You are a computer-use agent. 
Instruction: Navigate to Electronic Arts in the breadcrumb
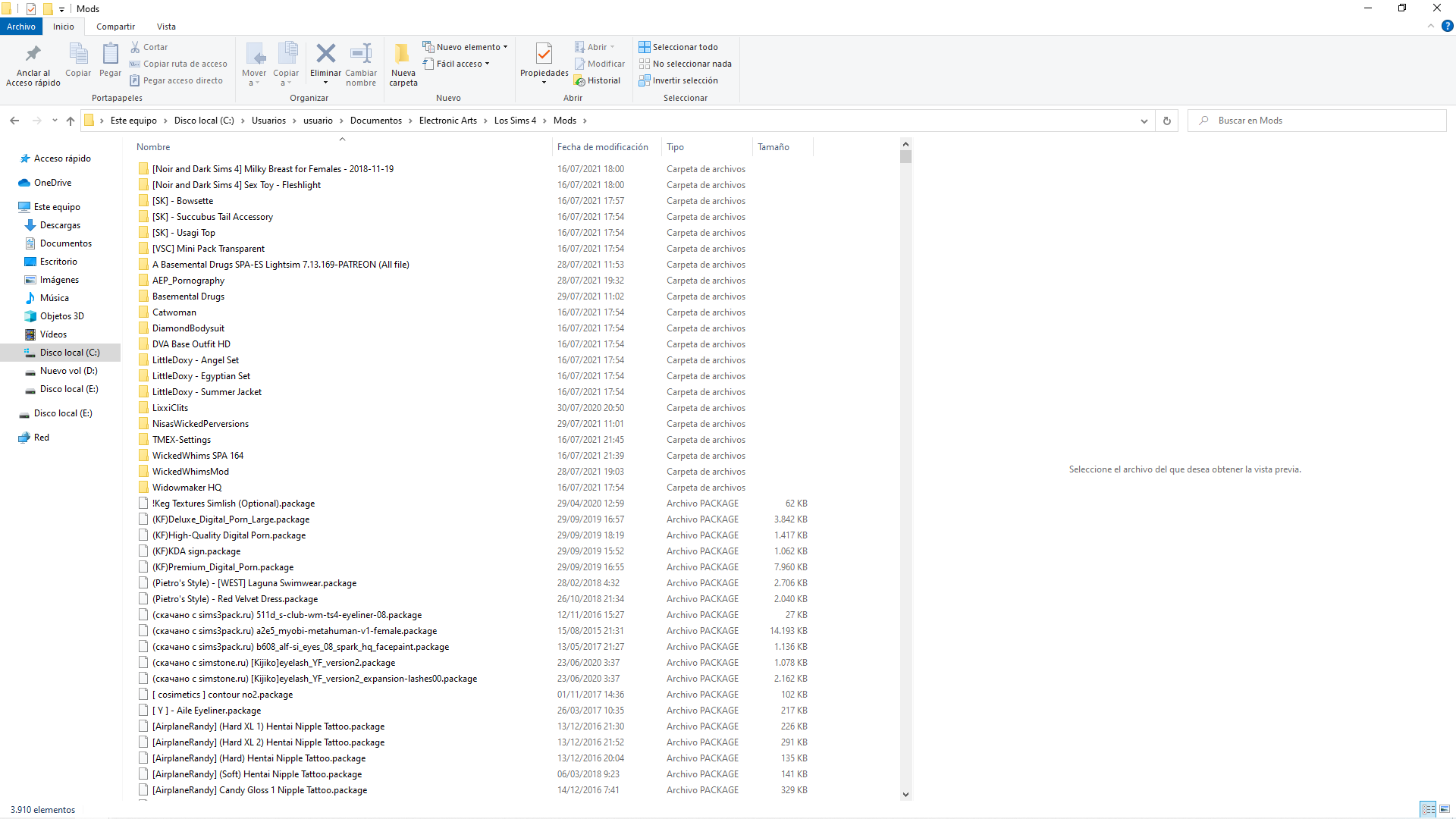[448, 121]
